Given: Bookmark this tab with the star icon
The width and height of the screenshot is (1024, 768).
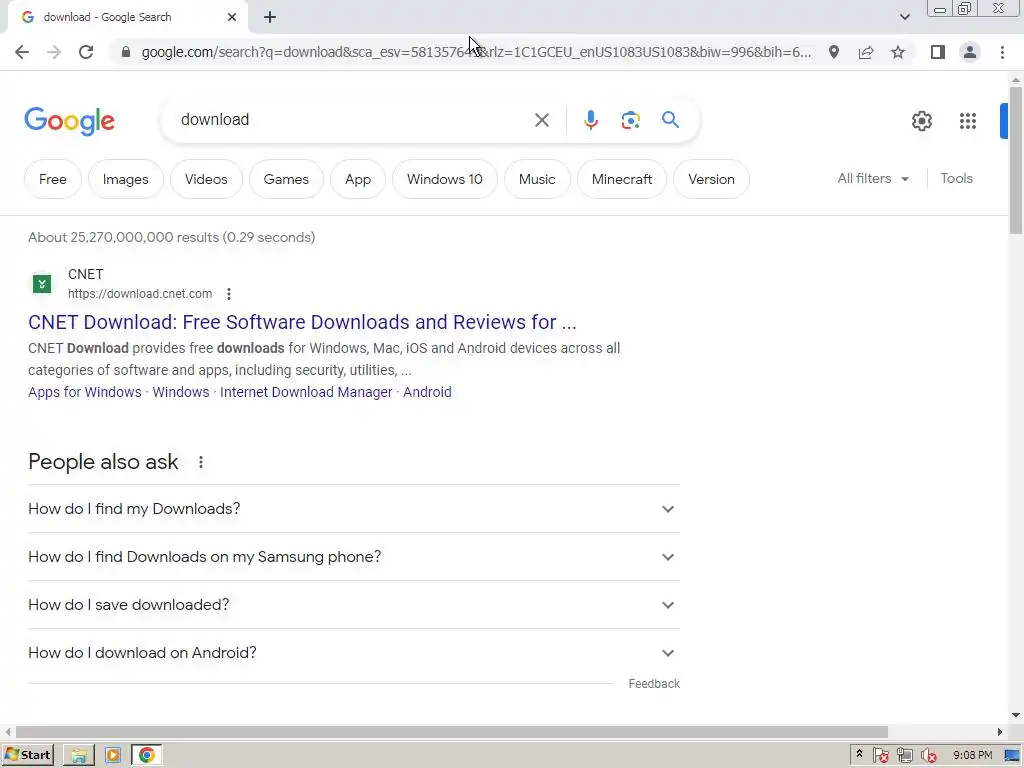Looking at the screenshot, I should [898, 52].
